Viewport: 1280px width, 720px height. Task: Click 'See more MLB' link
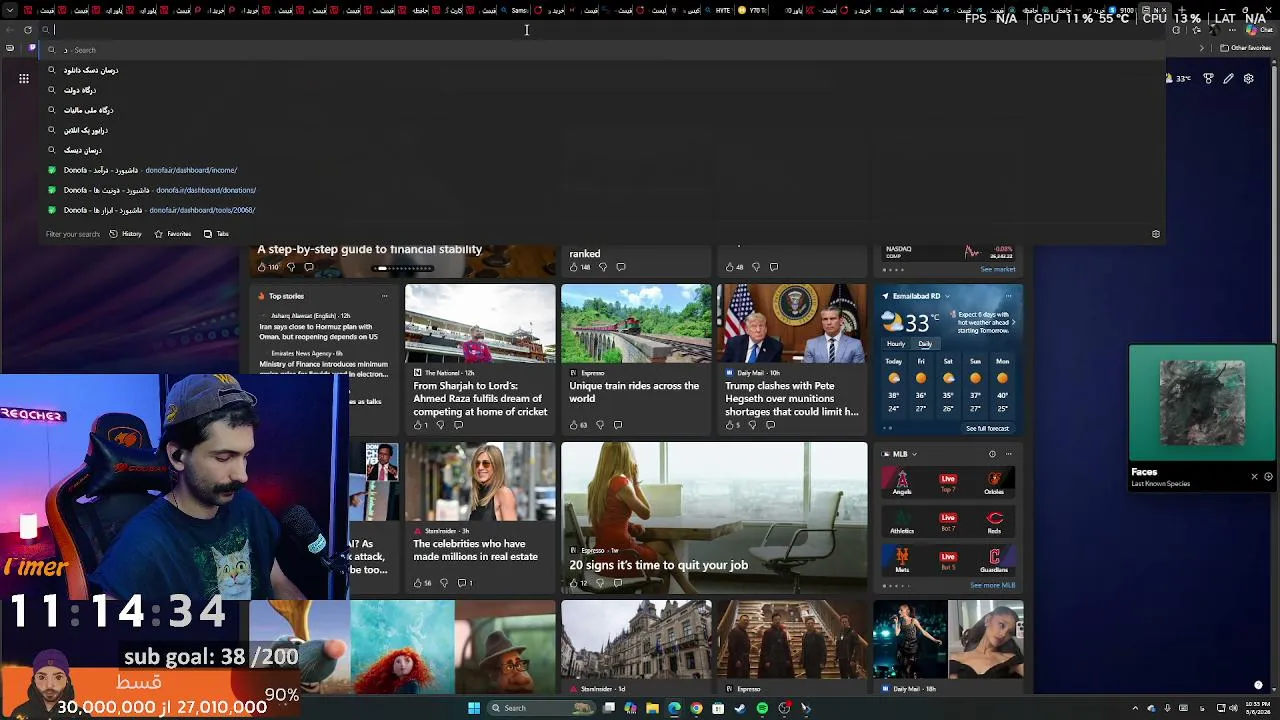pyautogui.click(x=992, y=586)
